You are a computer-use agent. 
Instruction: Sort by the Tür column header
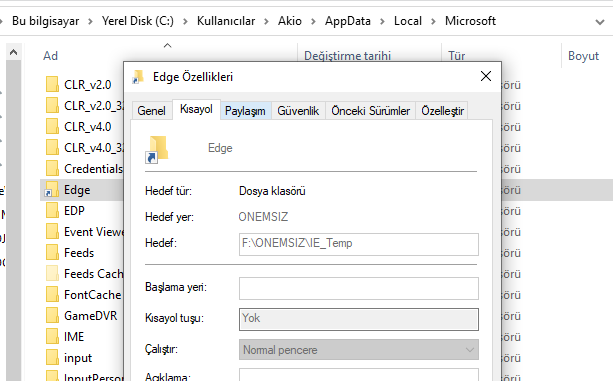(457, 55)
